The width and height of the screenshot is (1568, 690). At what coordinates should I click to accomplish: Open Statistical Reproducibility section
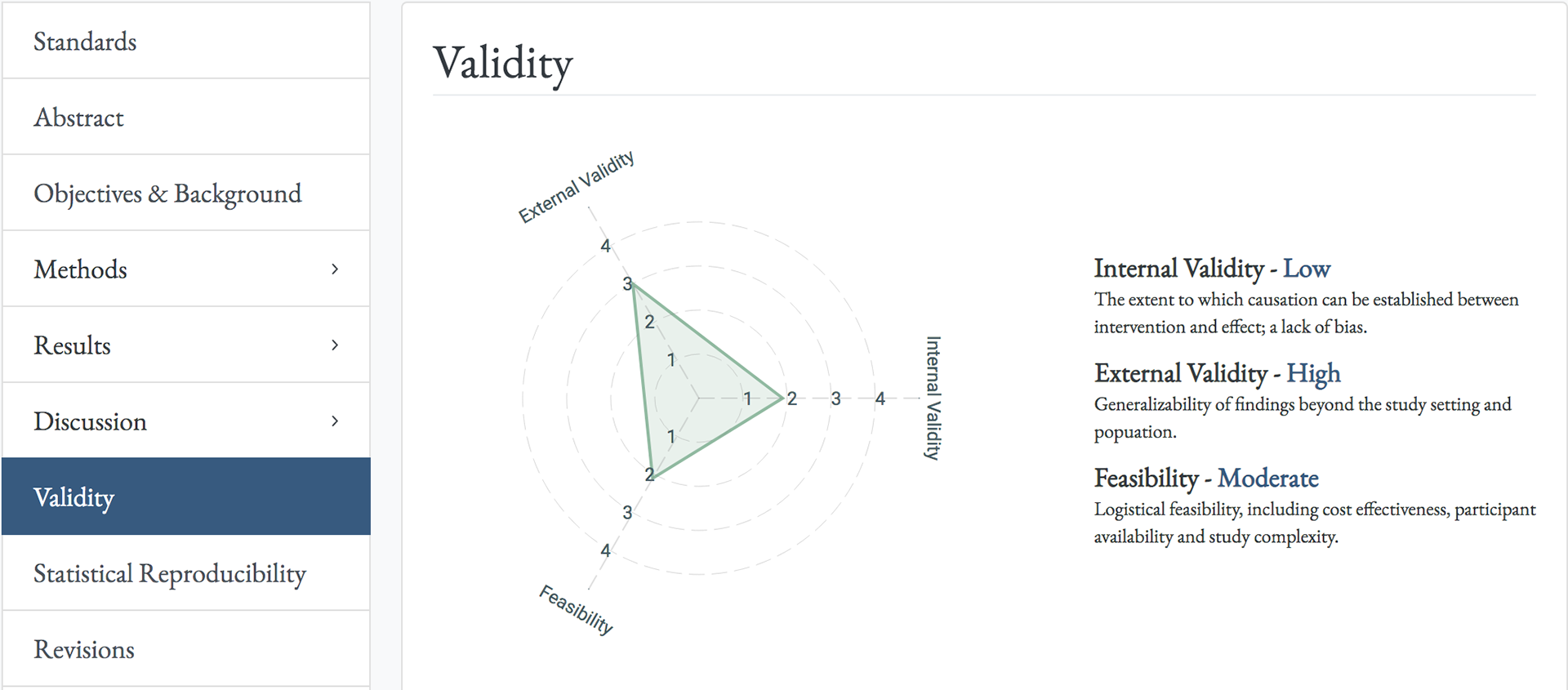point(170,573)
